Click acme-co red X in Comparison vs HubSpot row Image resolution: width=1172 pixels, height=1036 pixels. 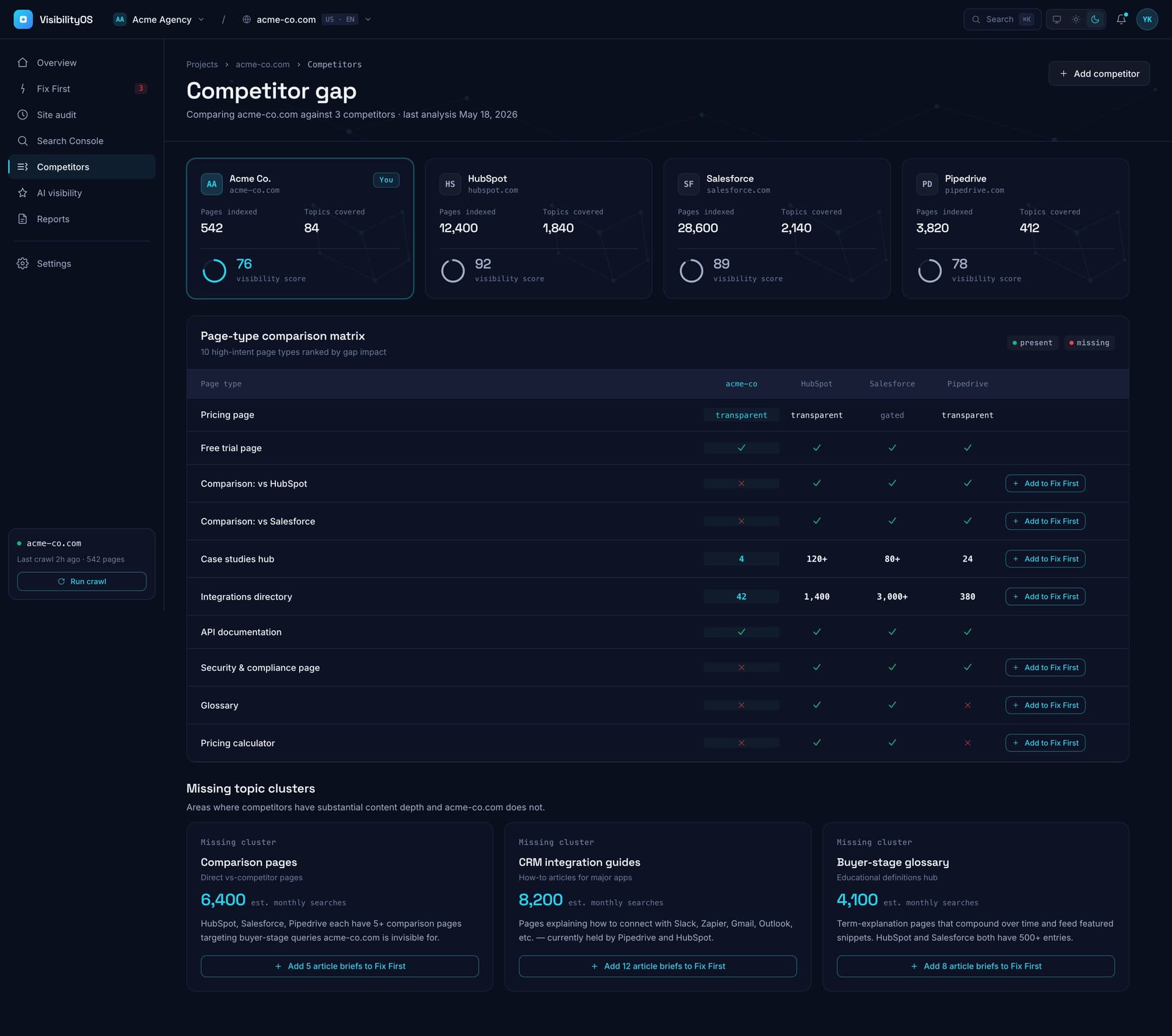pyautogui.click(x=741, y=484)
